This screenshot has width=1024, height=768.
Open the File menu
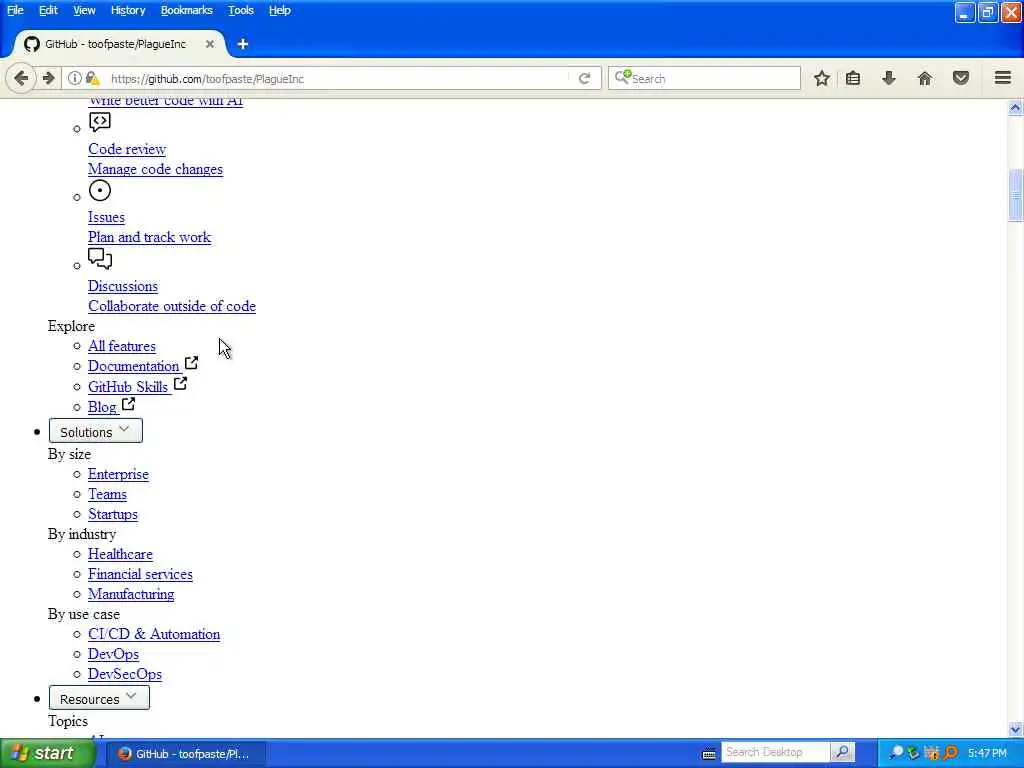tap(15, 10)
